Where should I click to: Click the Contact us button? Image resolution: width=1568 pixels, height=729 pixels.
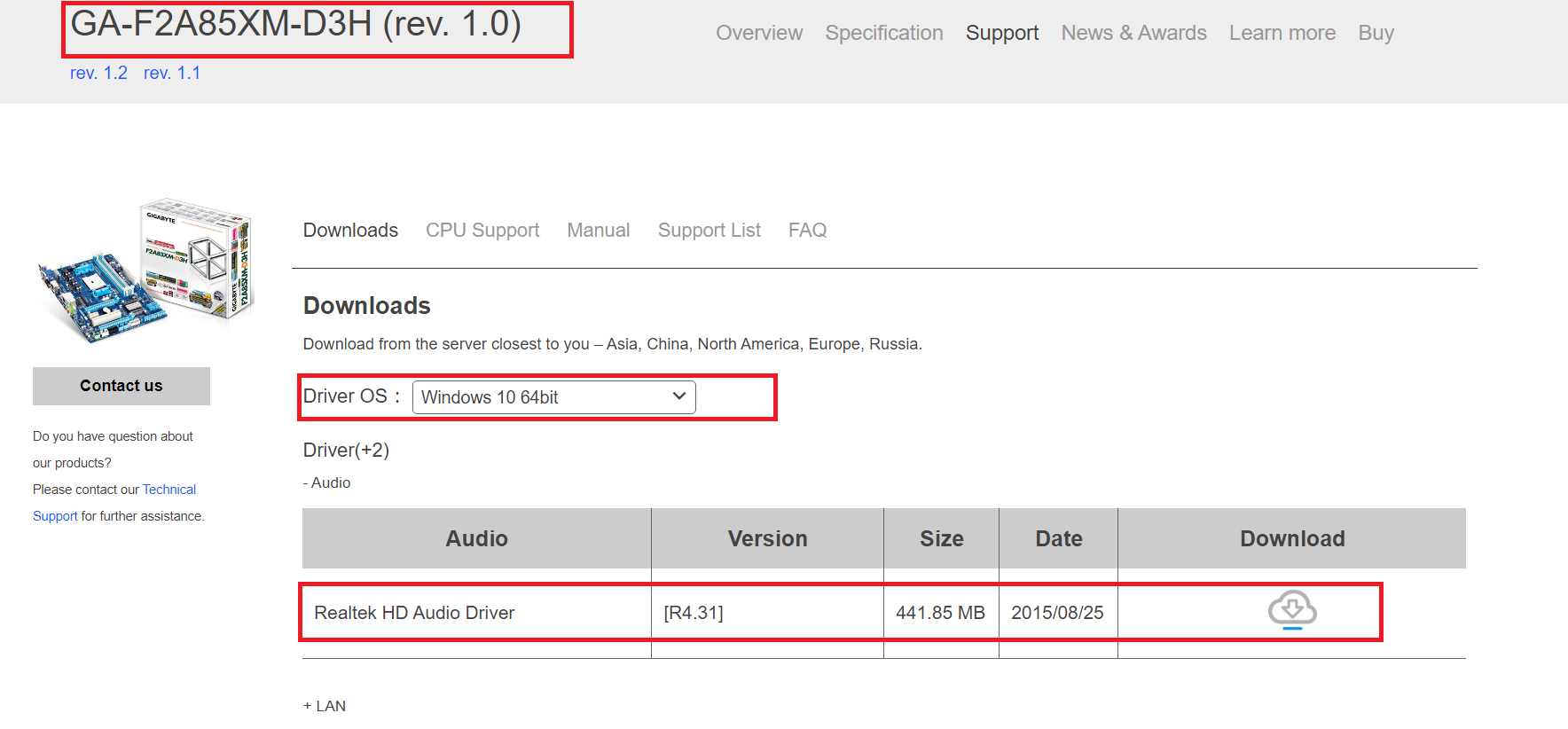click(x=122, y=386)
